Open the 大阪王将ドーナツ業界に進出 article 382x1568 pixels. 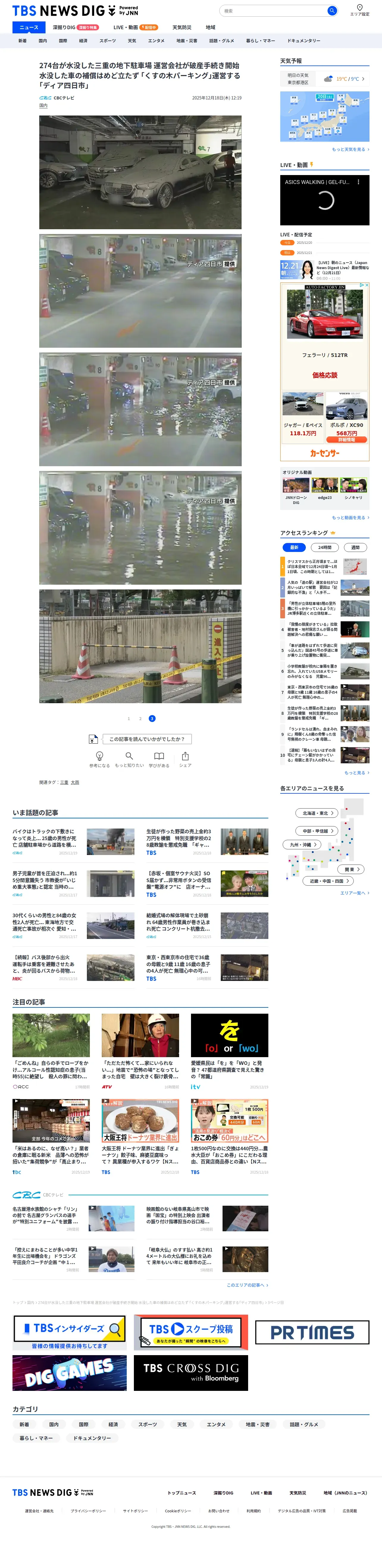point(140,1136)
